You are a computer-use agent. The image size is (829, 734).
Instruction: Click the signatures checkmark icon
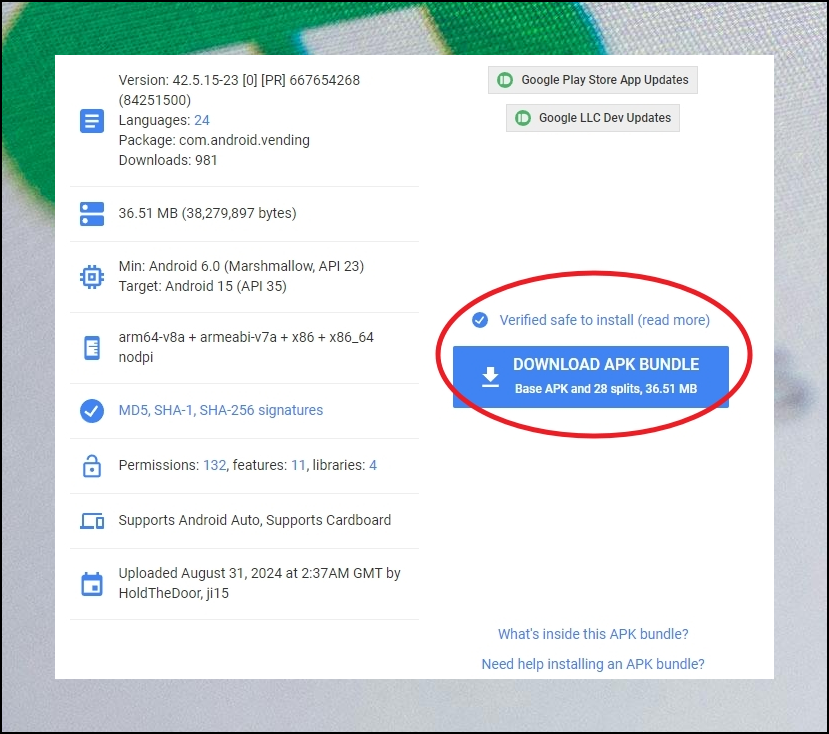pos(92,411)
